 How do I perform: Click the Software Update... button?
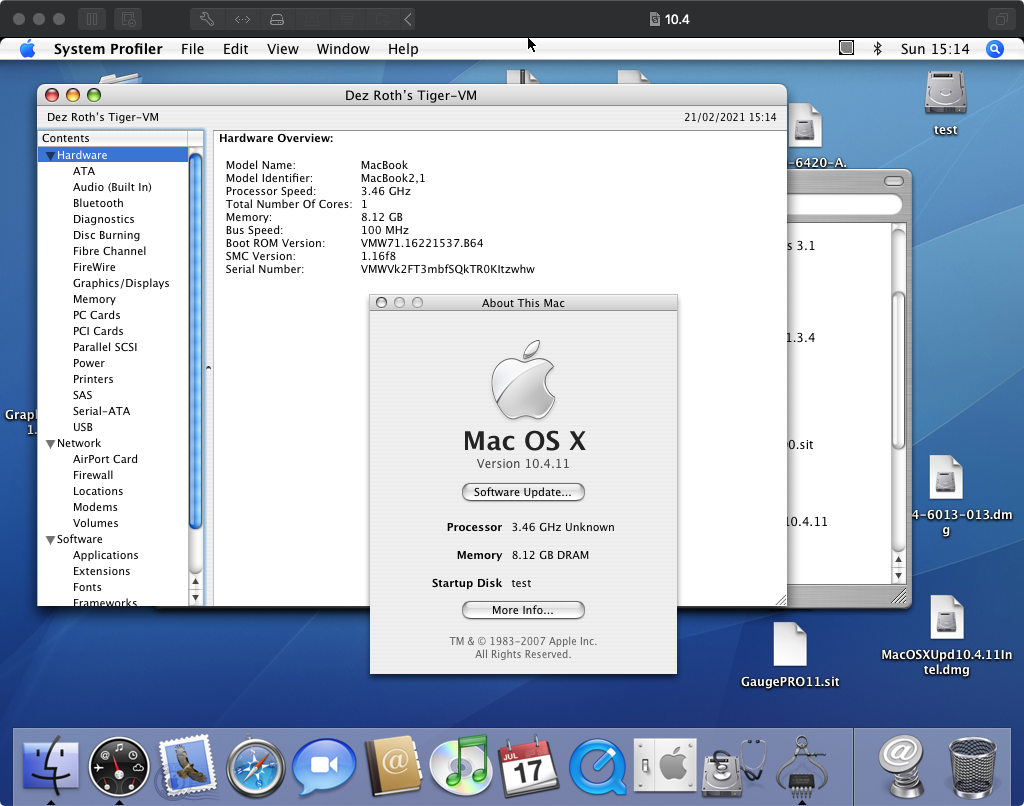523,492
